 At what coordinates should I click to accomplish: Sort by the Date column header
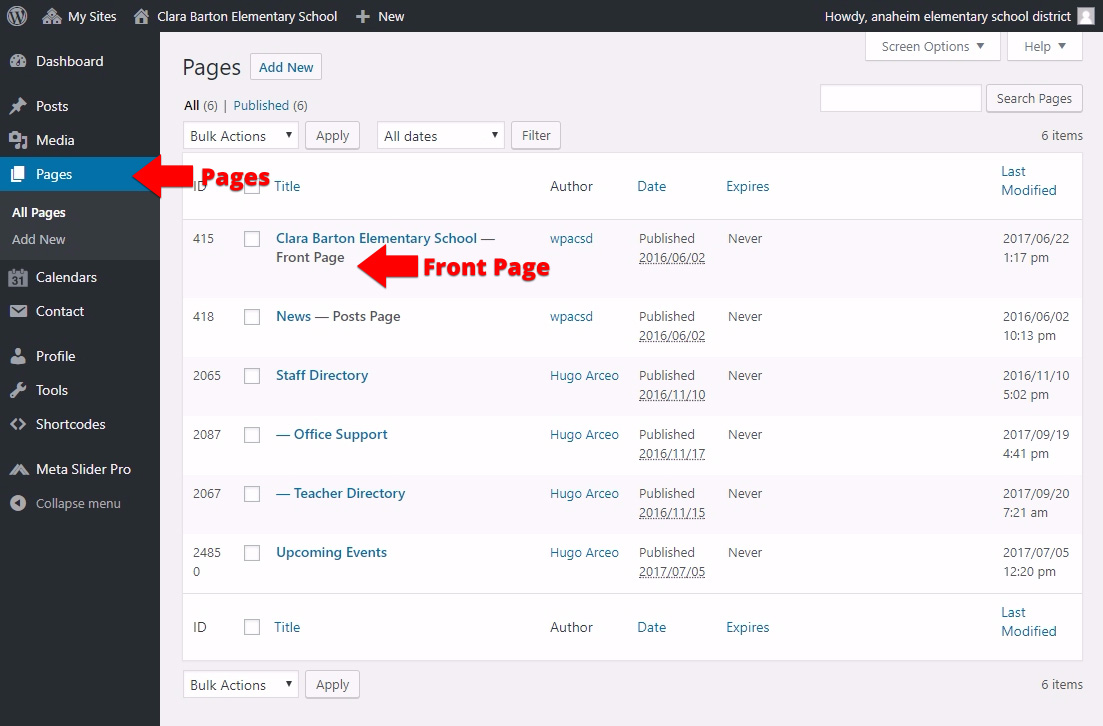click(x=651, y=186)
